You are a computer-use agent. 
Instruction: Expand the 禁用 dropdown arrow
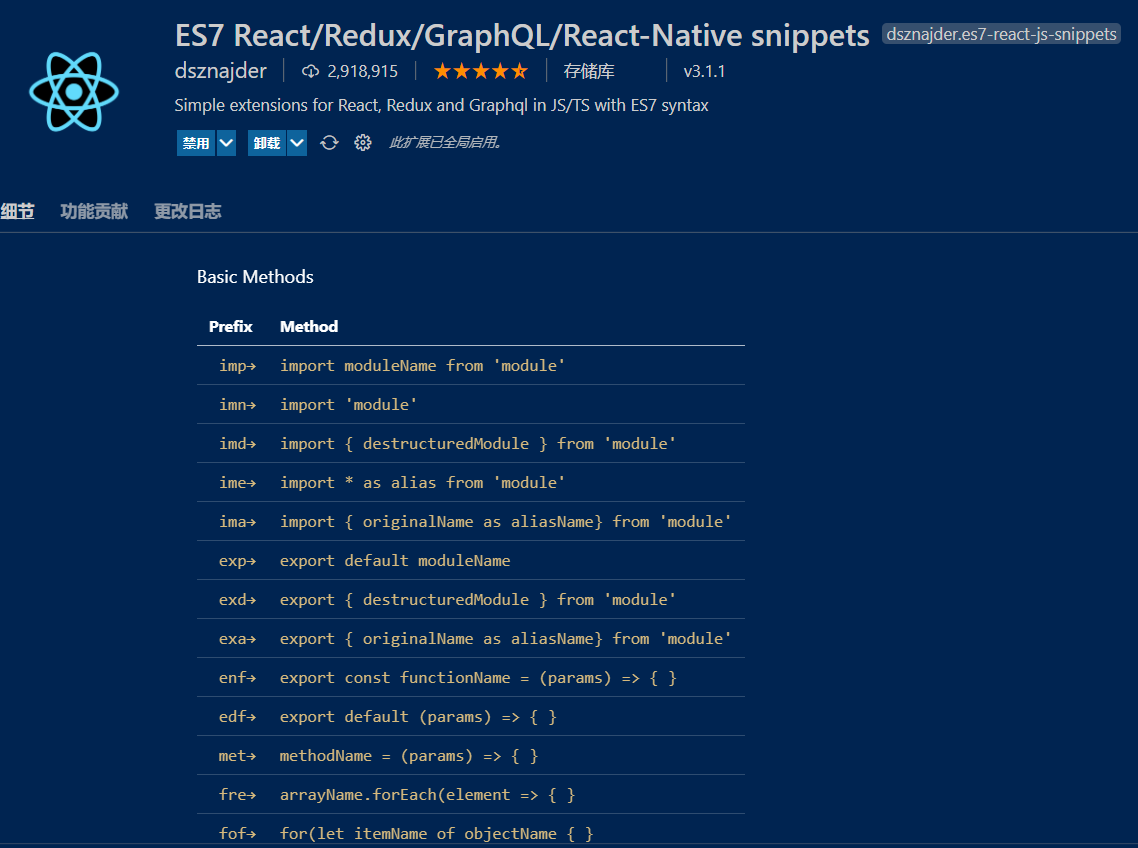[226, 143]
